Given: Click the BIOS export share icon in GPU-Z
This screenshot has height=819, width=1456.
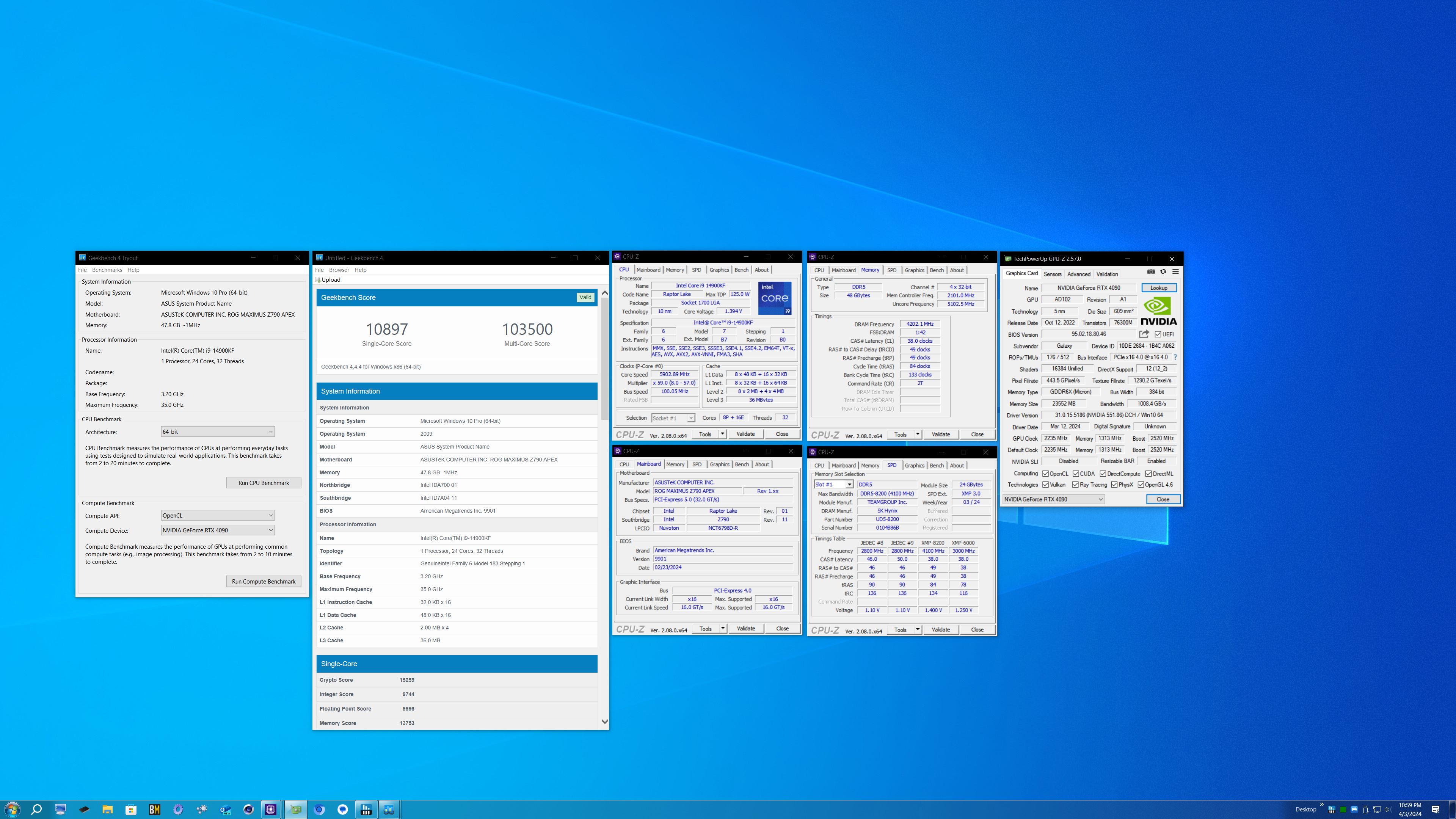Looking at the screenshot, I should (1144, 334).
